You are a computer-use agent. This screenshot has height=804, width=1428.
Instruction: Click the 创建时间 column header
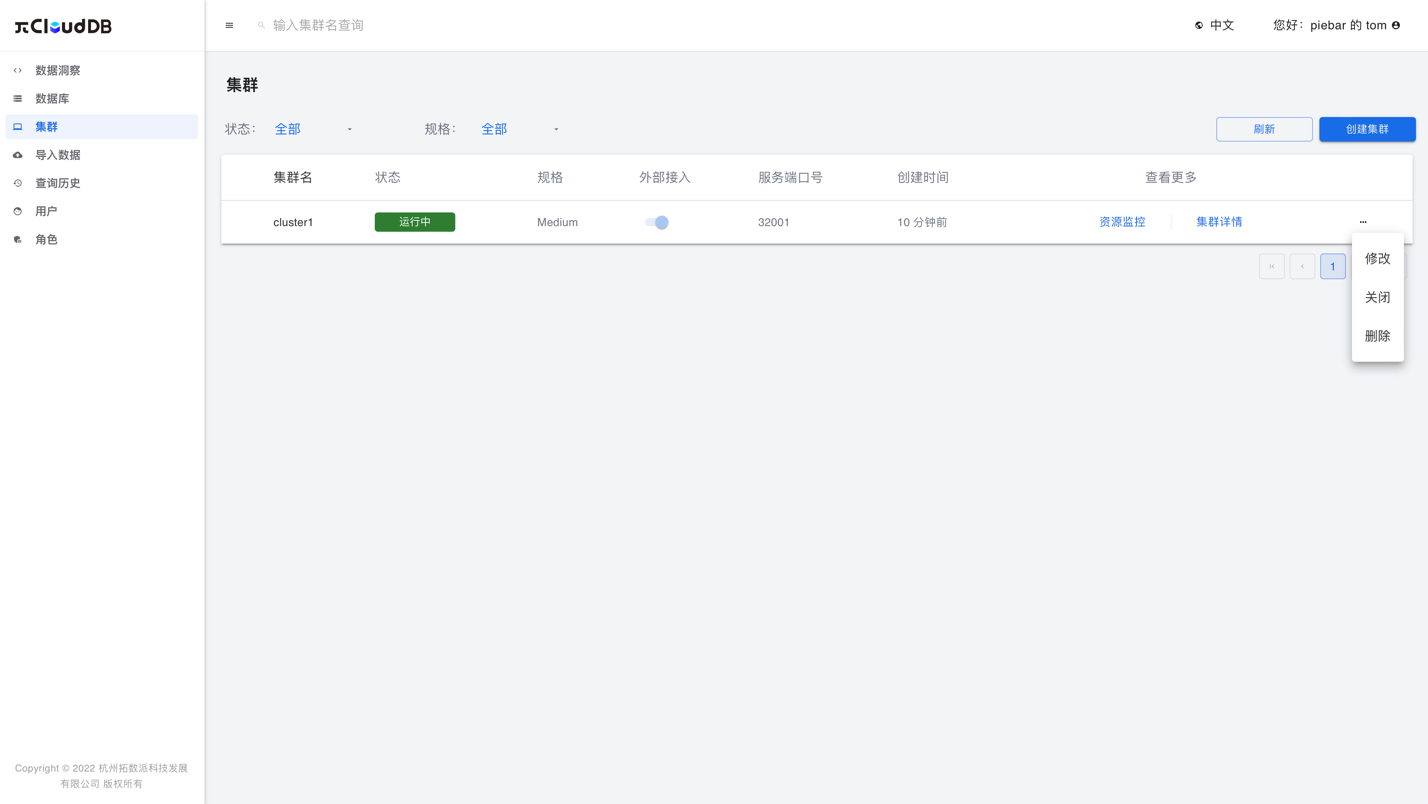click(x=923, y=177)
